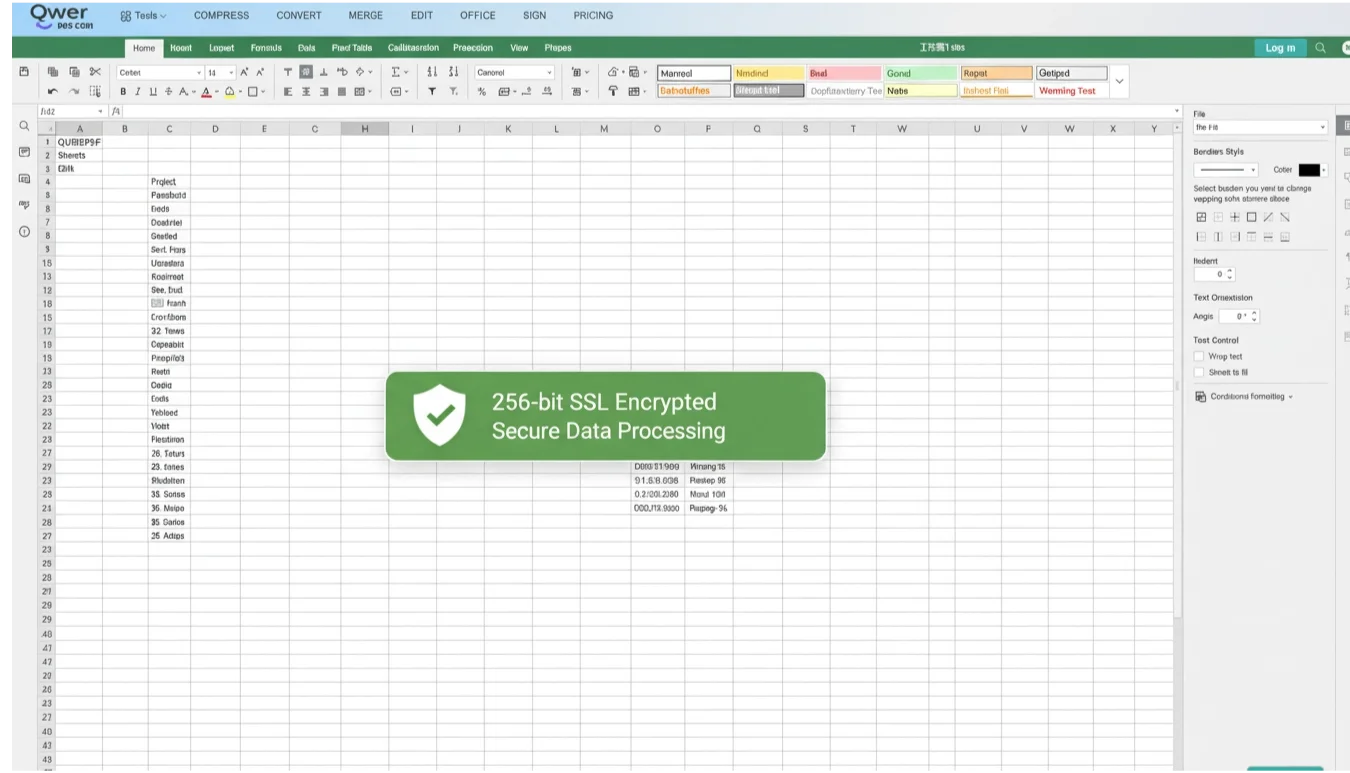Open the MERGE menu
The image size is (1350, 773).
[x=365, y=16]
